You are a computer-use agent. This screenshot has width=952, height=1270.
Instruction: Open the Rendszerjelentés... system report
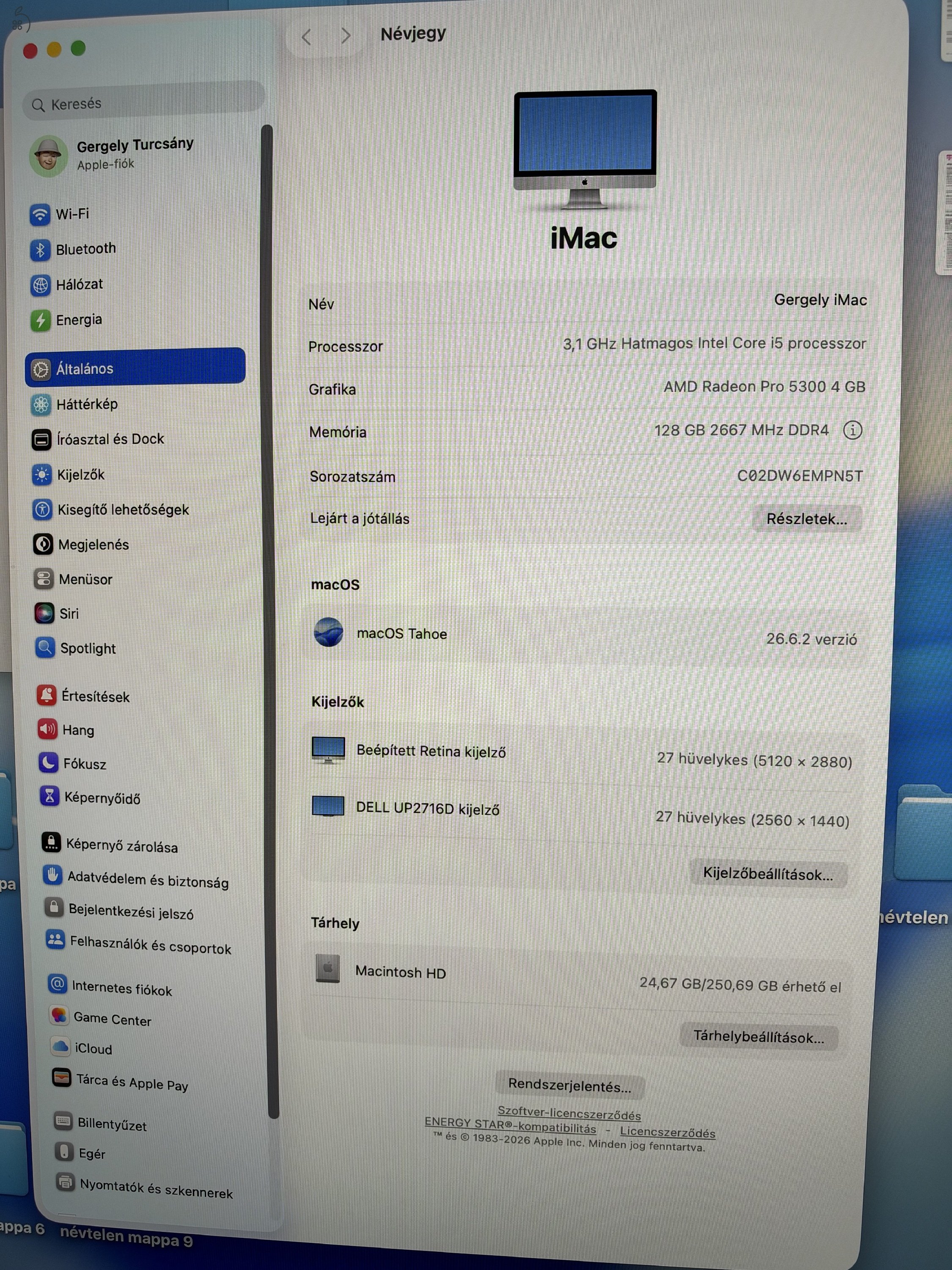569,1085
